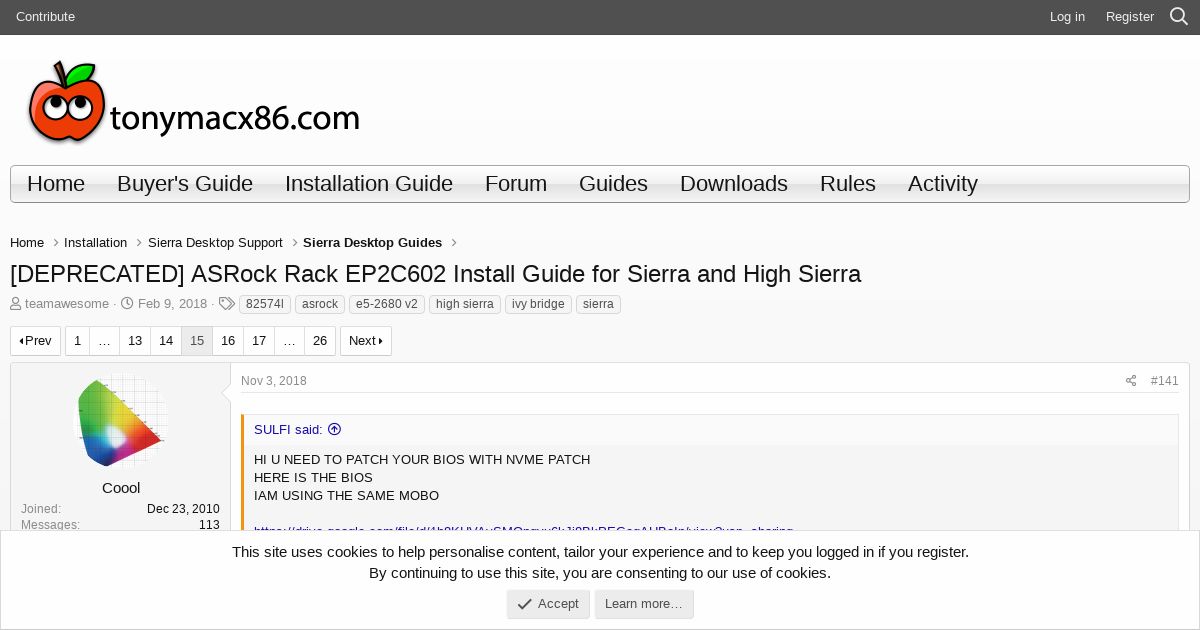Screen dimensions: 1200x630
Task: Click Sierra Desktop Support breadcrumb
Action: click(x=215, y=243)
